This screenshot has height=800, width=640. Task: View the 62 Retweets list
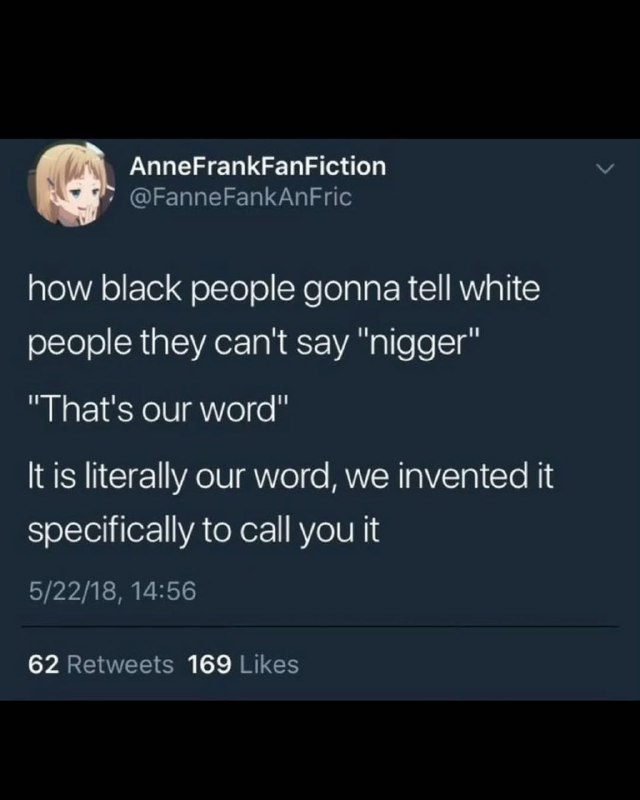click(x=101, y=664)
